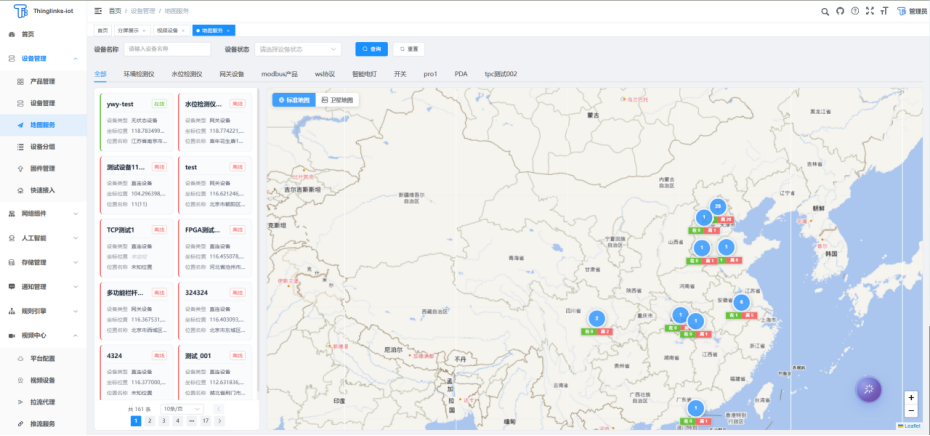The width and height of the screenshot is (930, 436).
Task: Select the modbus产品 tab
Action: click(279, 74)
